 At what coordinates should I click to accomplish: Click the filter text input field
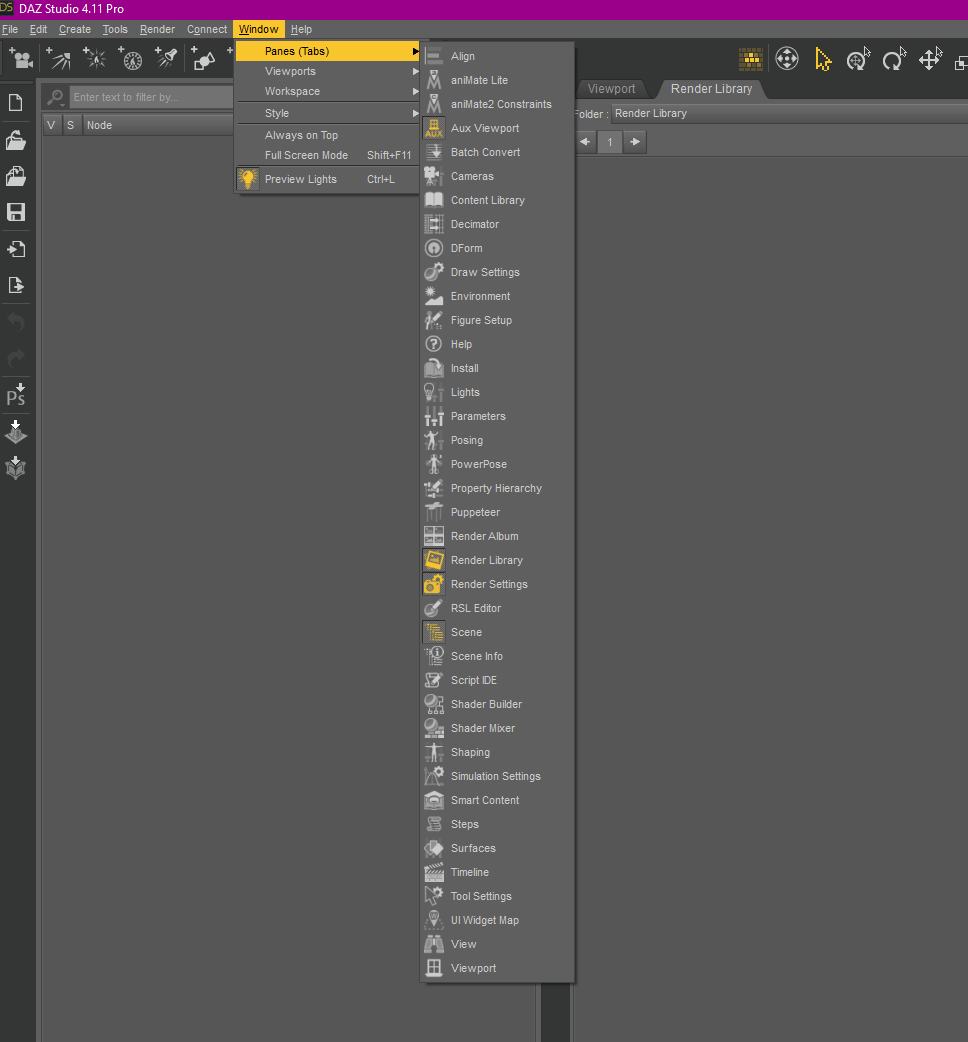[151, 97]
